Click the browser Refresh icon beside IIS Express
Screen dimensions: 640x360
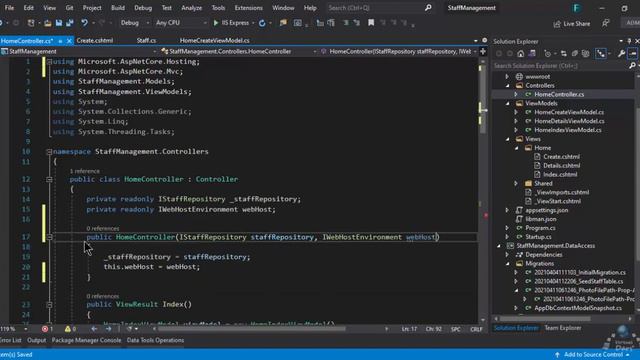point(262,23)
